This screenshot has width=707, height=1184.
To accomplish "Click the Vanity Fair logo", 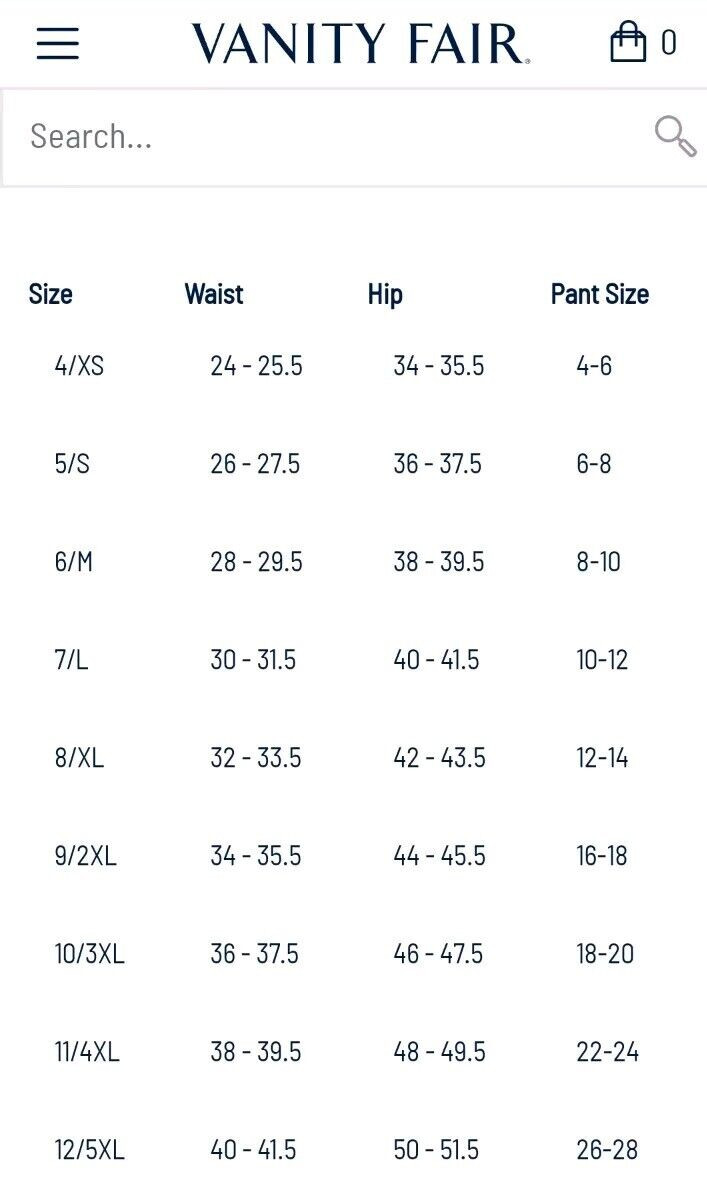I will tap(360, 43).
